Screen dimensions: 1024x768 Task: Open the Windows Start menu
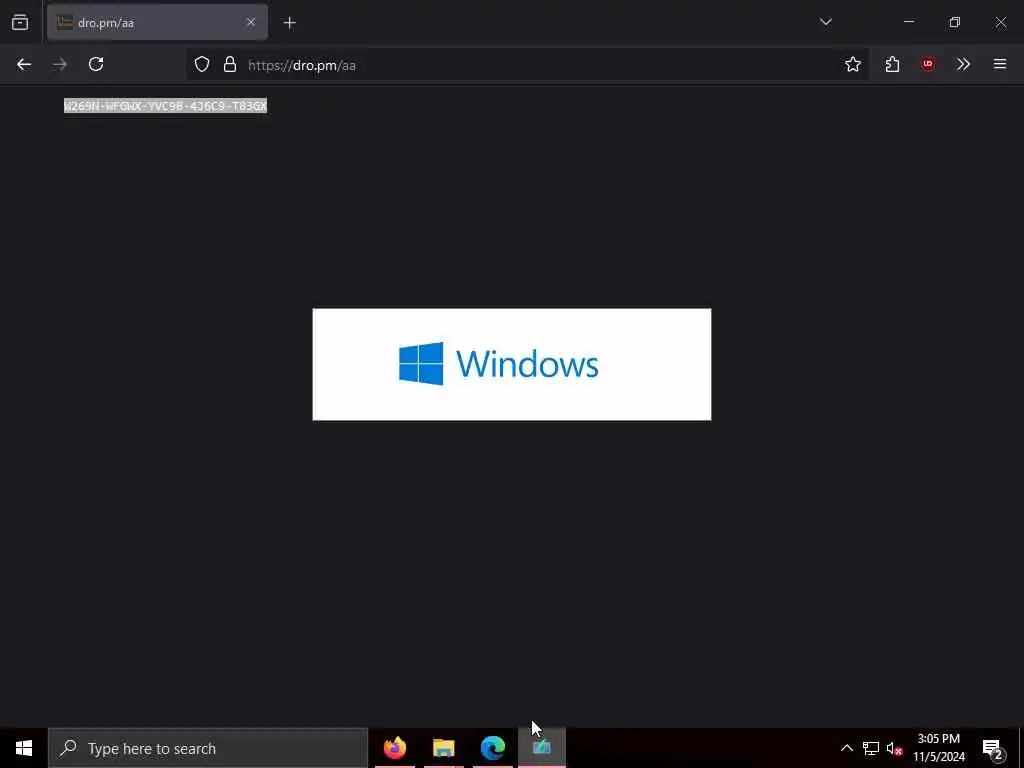(24, 748)
